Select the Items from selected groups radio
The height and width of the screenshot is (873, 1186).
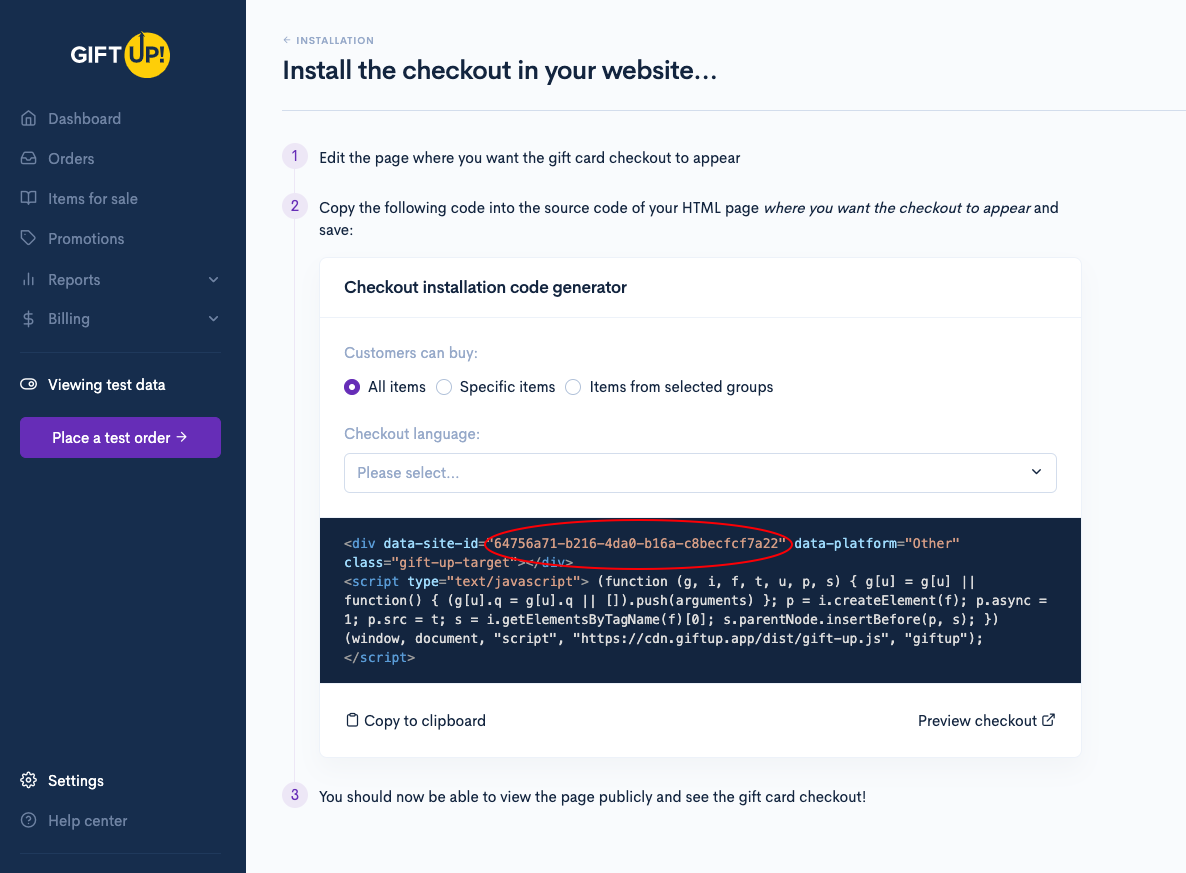(x=573, y=387)
